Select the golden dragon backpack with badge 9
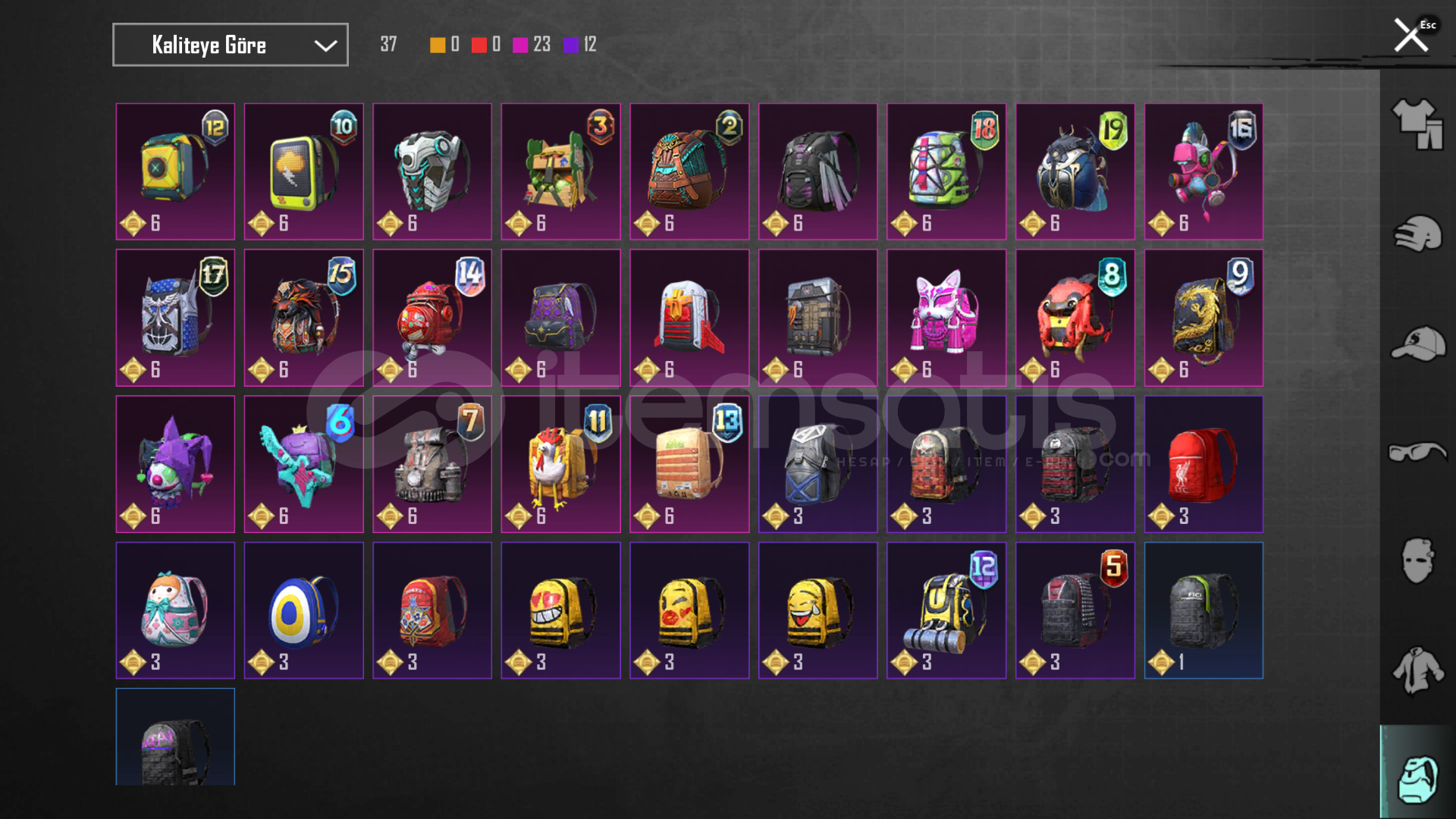Viewport: 1456px width, 819px height. tap(1203, 318)
